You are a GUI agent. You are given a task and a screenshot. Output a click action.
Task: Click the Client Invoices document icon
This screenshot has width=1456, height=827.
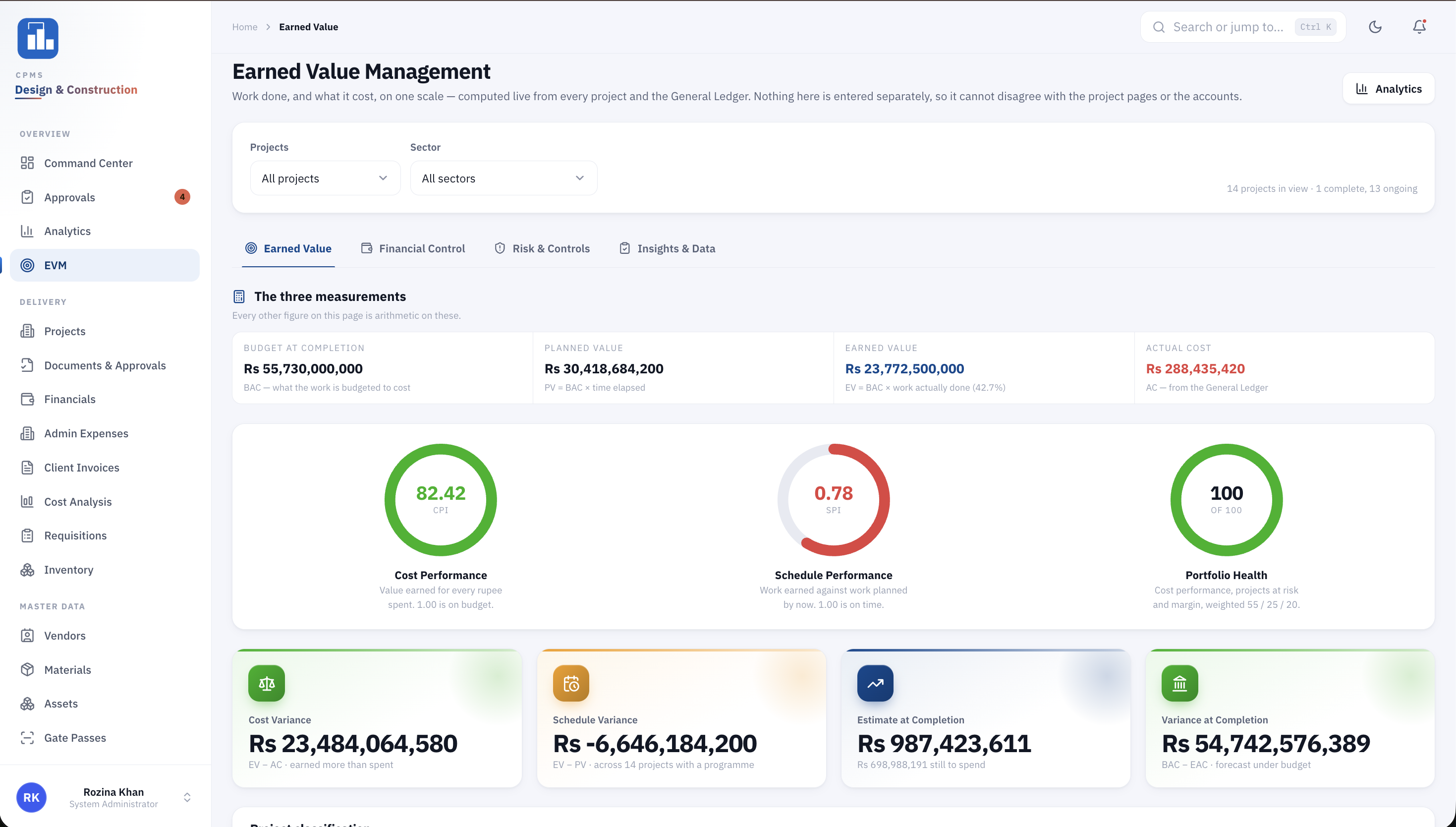click(x=27, y=468)
